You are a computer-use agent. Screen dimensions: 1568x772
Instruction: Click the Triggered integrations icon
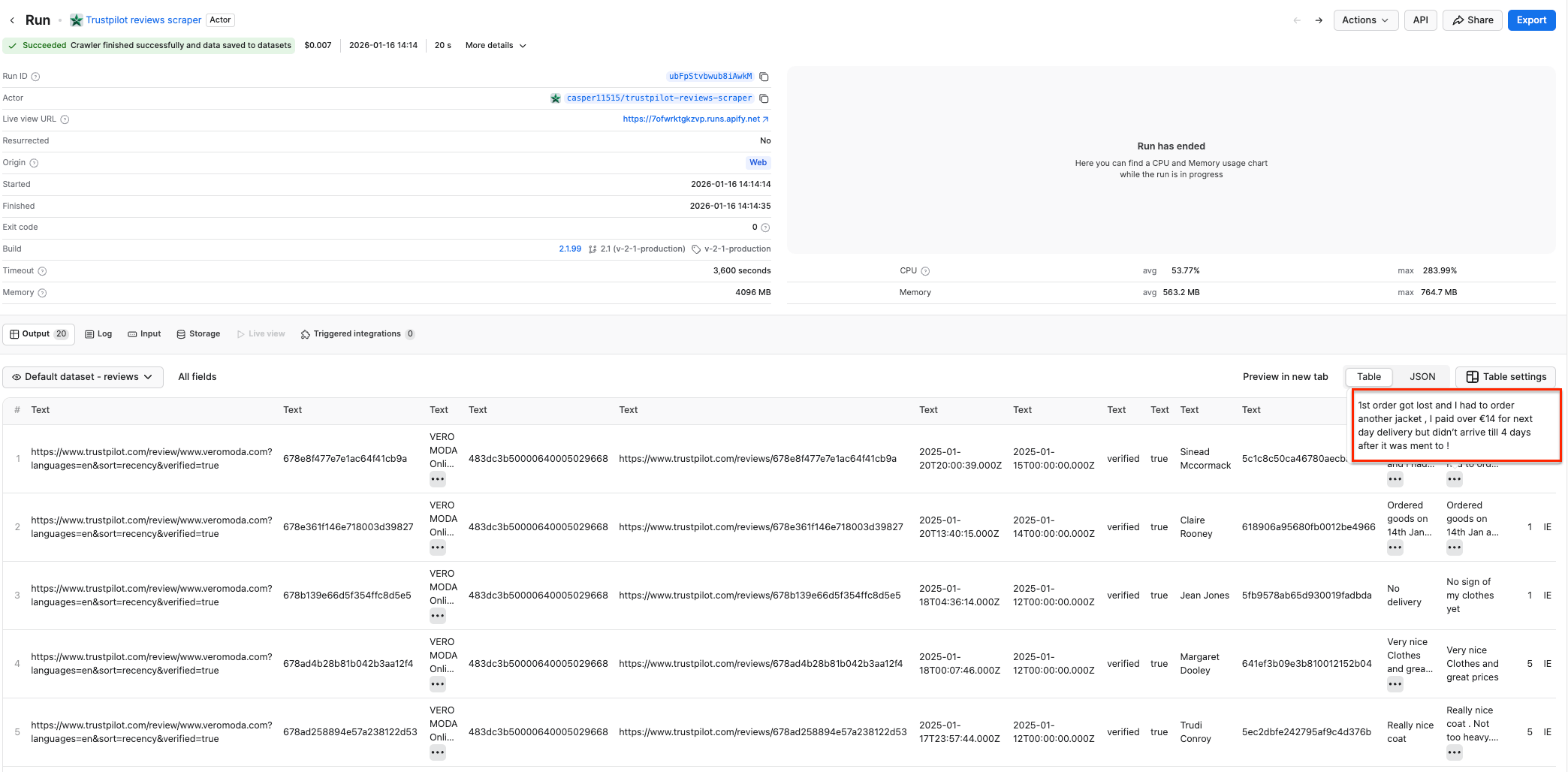point(305,333)
